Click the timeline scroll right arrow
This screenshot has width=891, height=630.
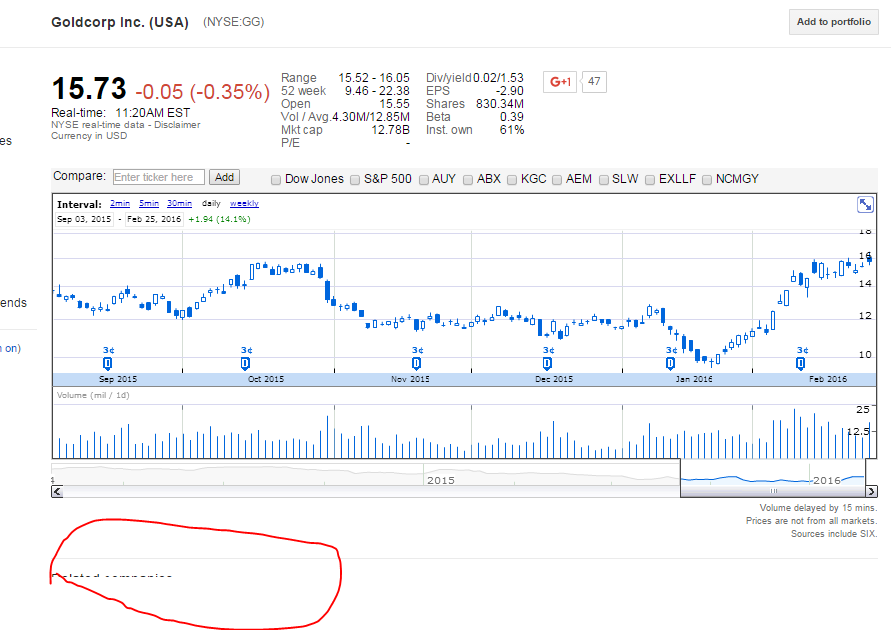click(x=871, y=491)
